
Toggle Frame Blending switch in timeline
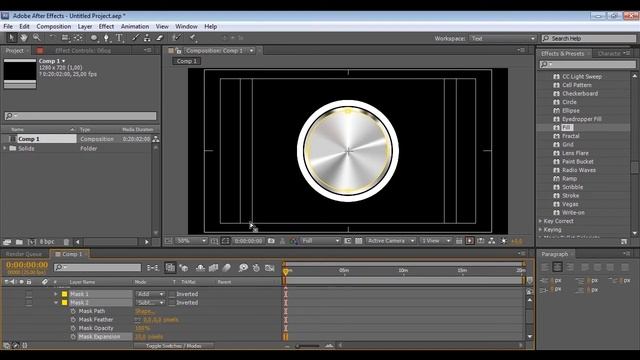[x=213, y=268]
